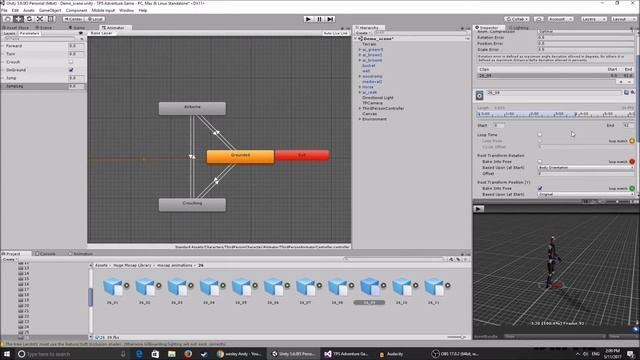The height and width of the screenshot is (360, 640).
Task: Toggle Root Transform Rotation Bake Into Pose
Action: click(540, 162)
